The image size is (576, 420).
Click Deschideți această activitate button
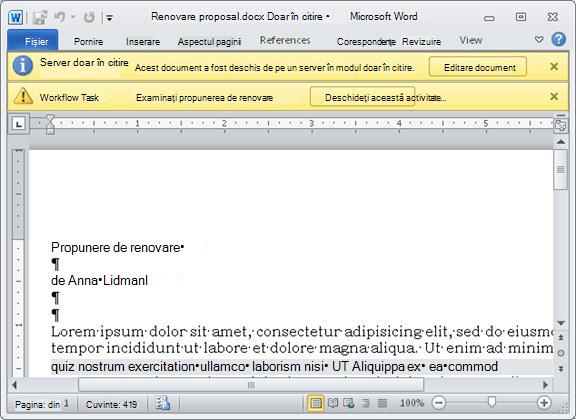pos(363,97)
